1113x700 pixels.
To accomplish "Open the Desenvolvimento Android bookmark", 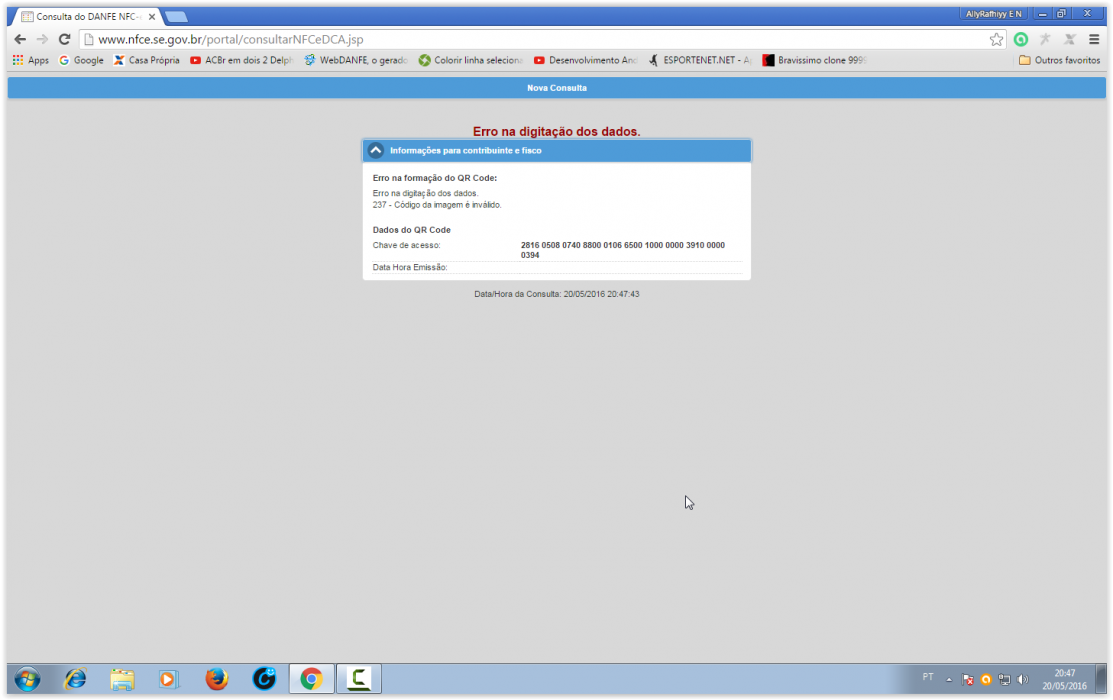I will (x=586, y=60).
